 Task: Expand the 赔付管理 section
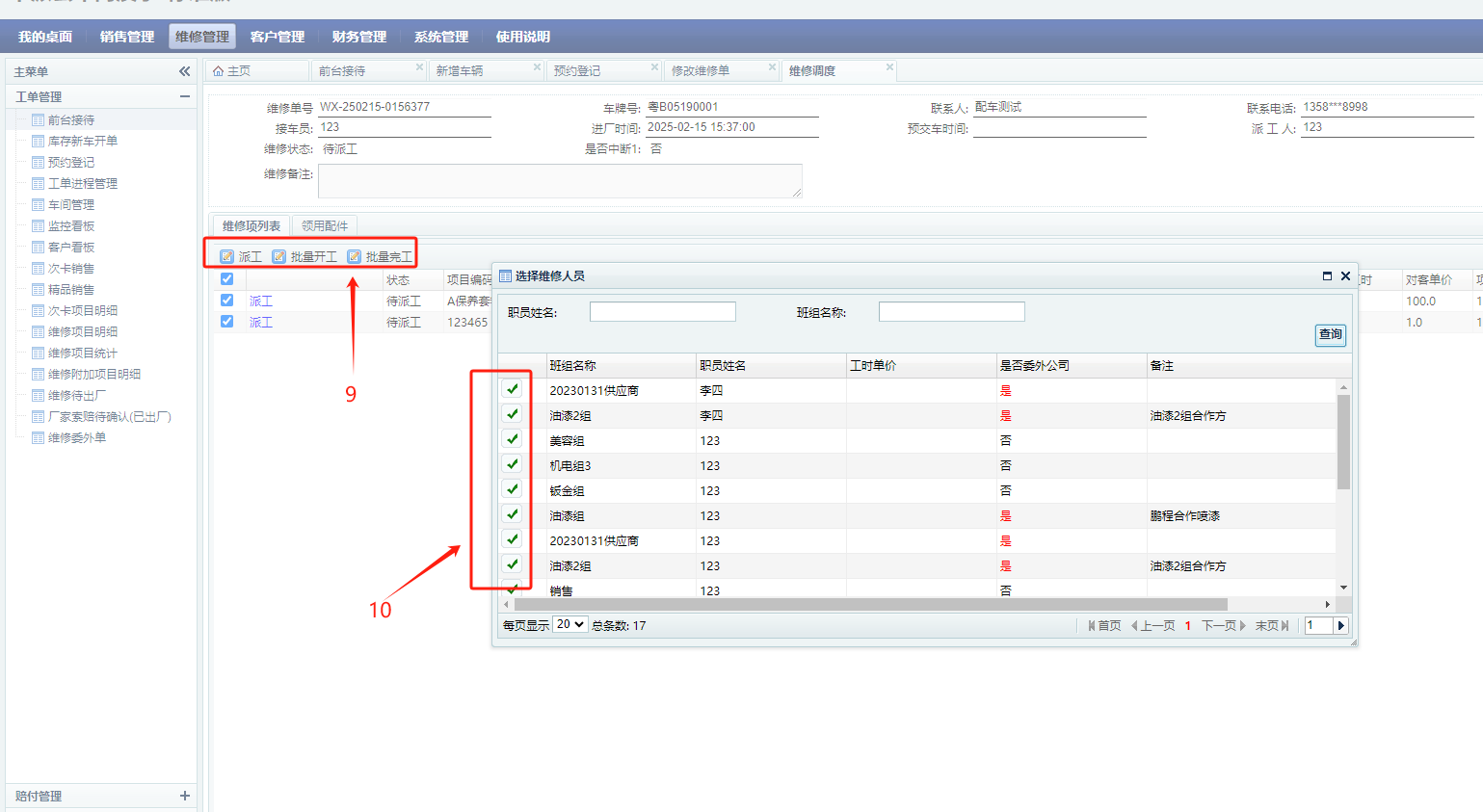(184, 796)
